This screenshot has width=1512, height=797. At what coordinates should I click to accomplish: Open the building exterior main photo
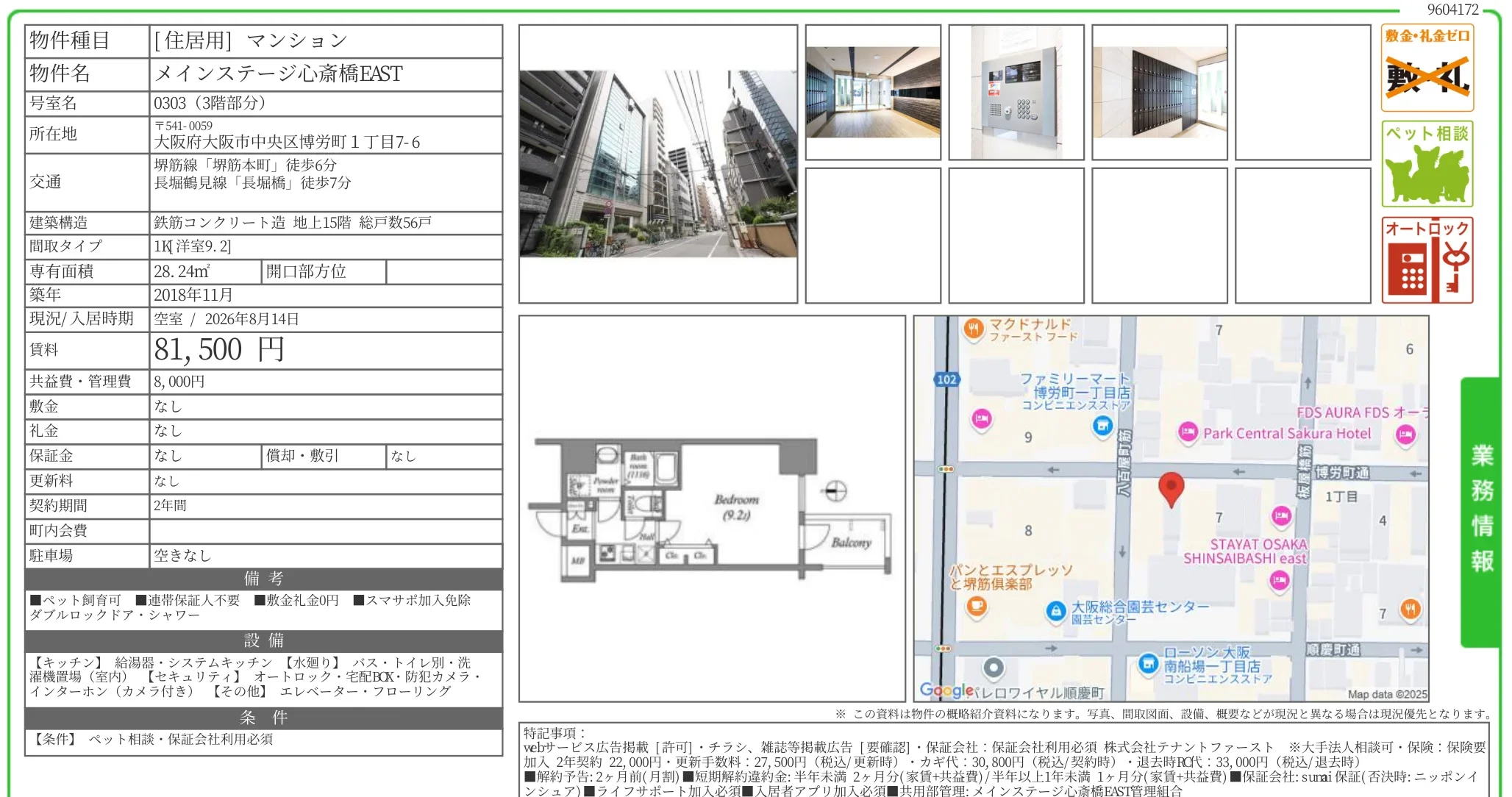click(658, 164)
